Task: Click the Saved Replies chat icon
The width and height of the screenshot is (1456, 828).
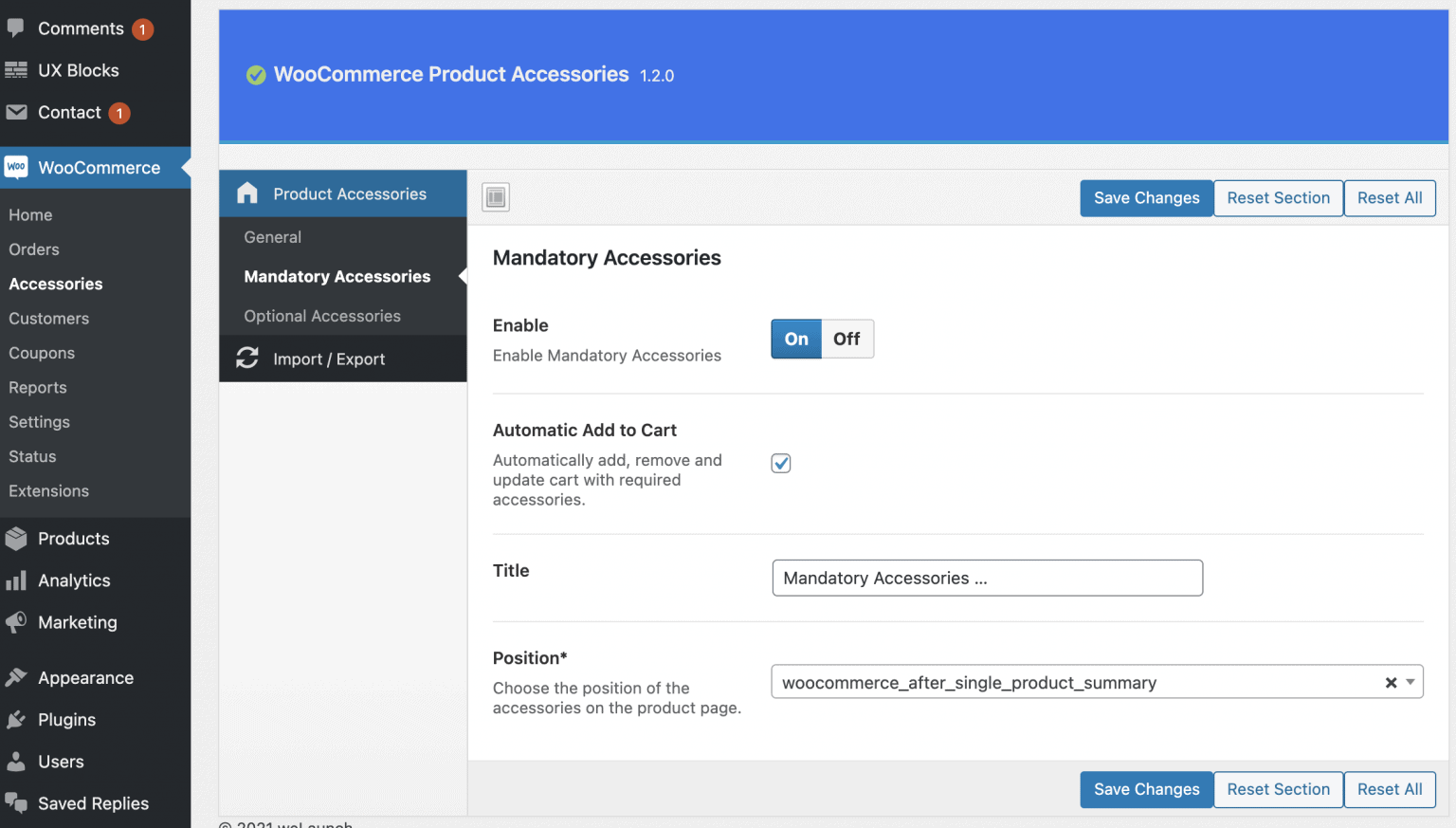Action: (16, 803)
